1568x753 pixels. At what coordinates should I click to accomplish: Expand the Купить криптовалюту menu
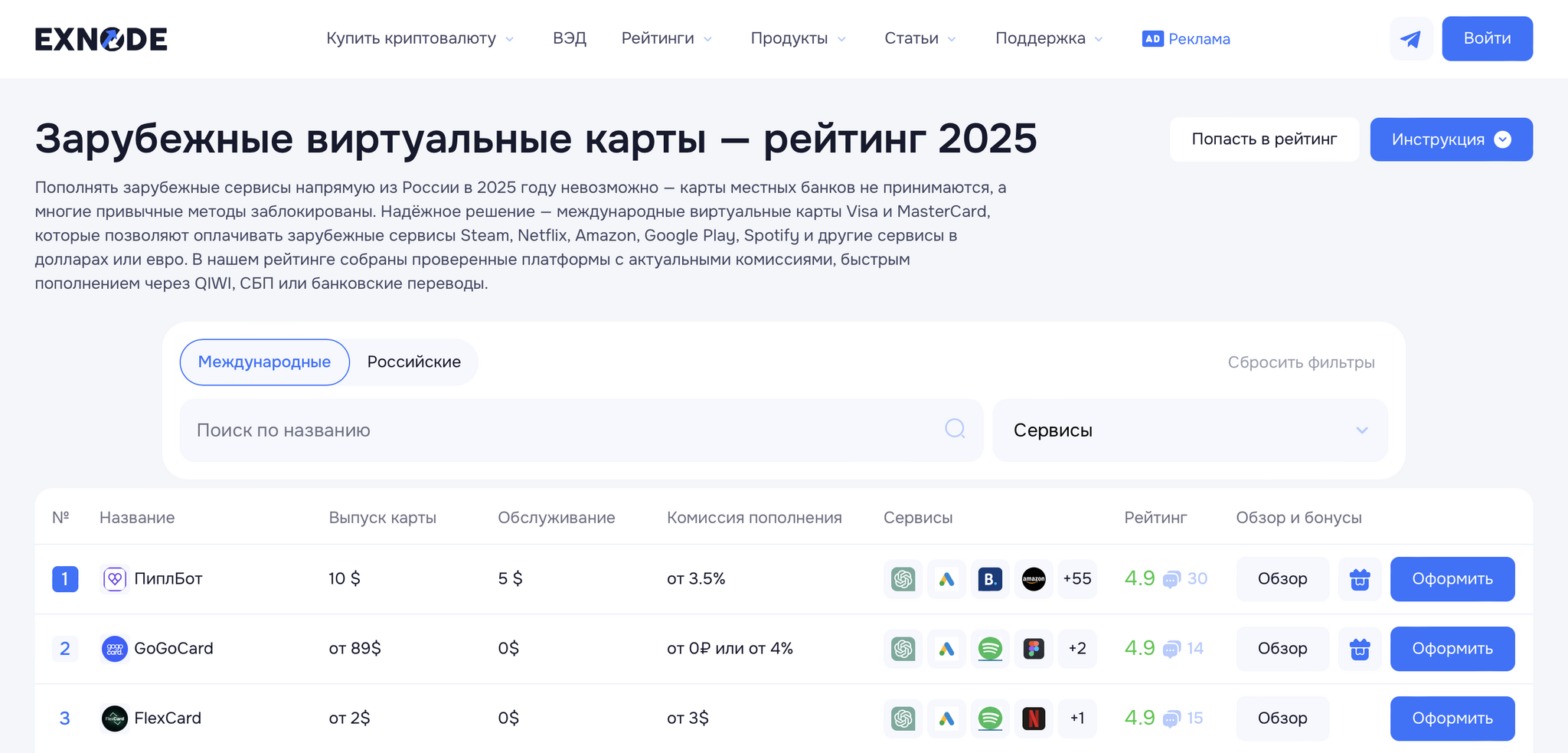tap(420, 39)
